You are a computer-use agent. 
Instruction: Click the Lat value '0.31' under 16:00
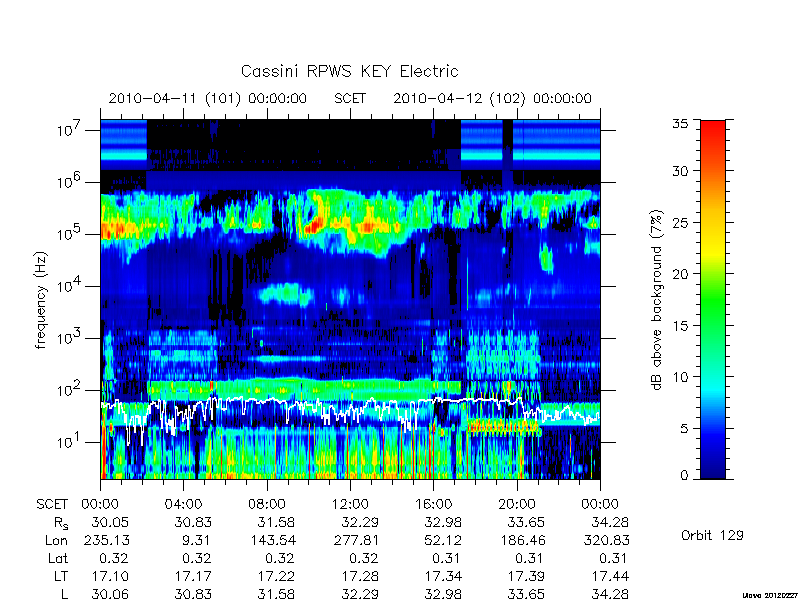[x=447, y=559]
